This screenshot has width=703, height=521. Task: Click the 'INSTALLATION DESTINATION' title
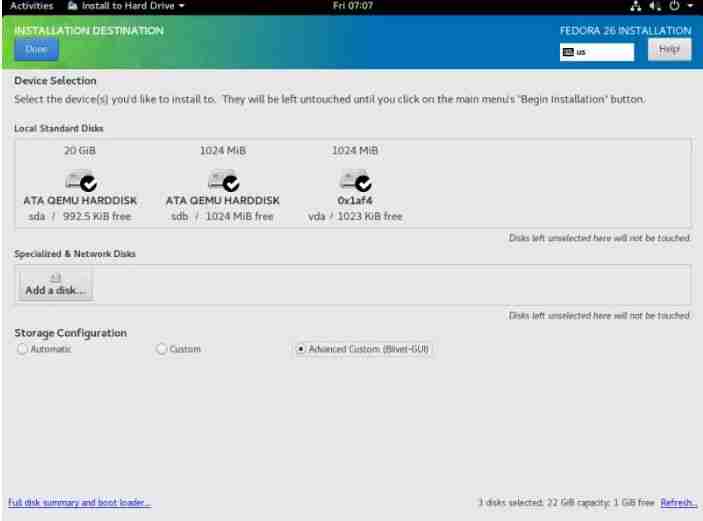[x=89, y=30]
